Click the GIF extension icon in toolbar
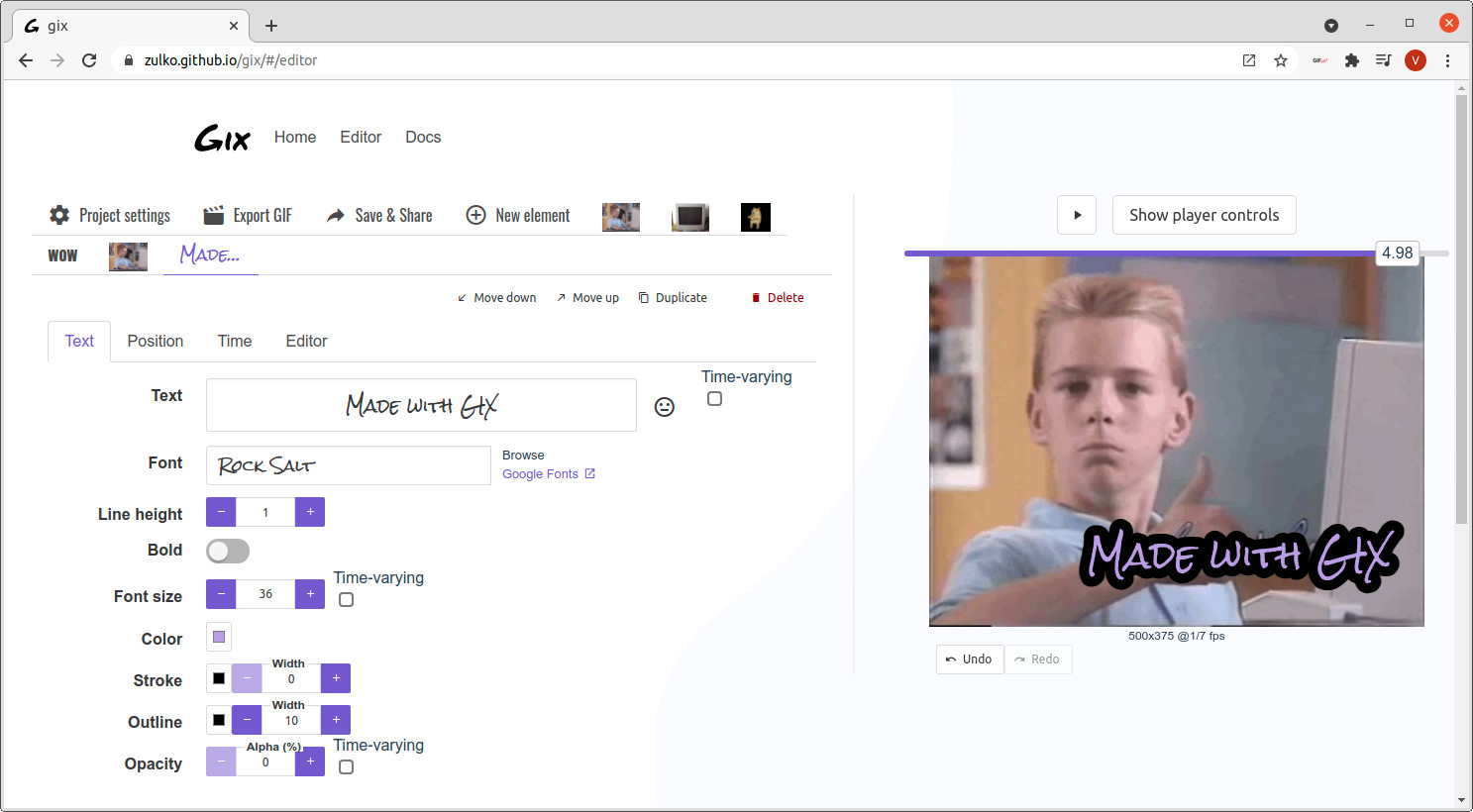The height and width of the screenshot is (812, 1473). [x=1320, y=60]
